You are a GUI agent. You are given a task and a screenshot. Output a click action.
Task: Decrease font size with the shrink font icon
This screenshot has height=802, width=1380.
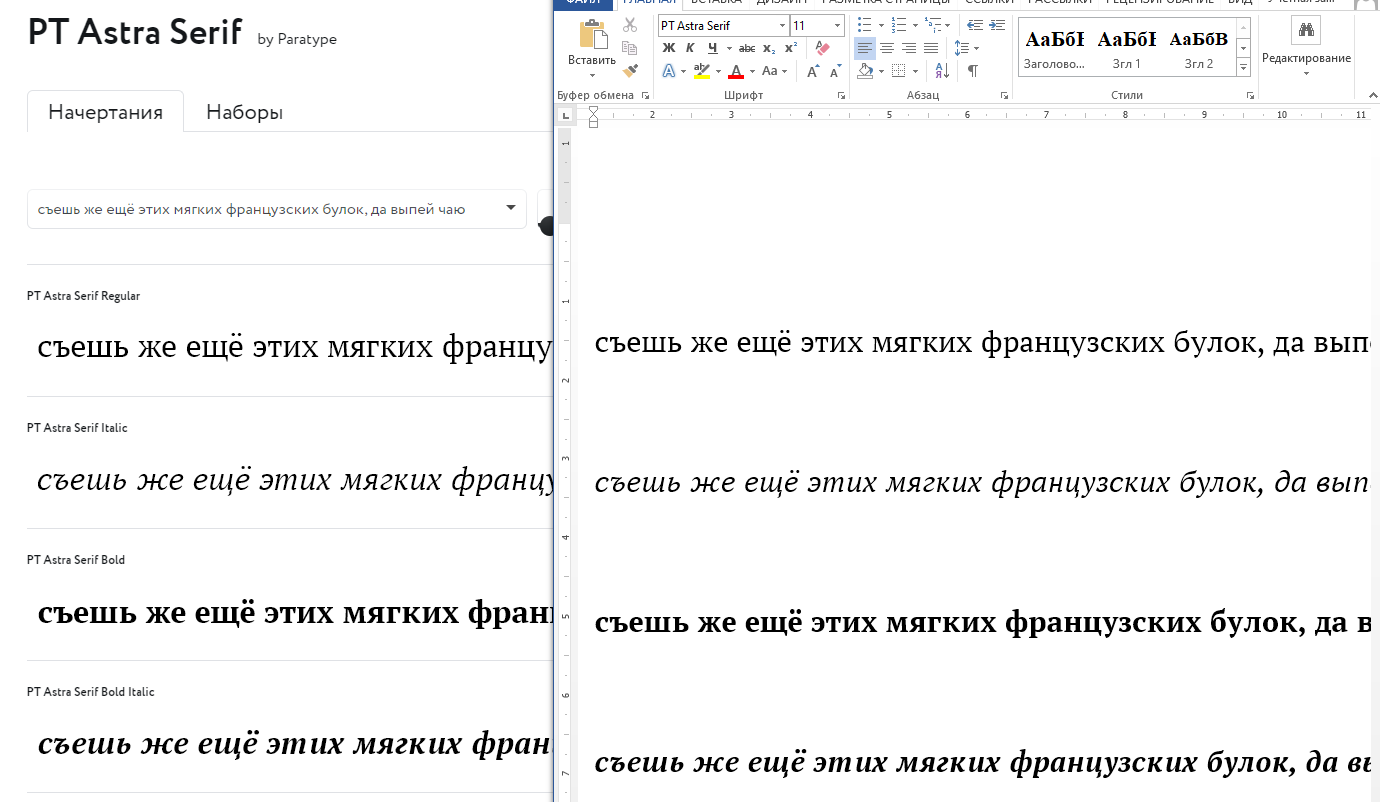pos(834,71)
